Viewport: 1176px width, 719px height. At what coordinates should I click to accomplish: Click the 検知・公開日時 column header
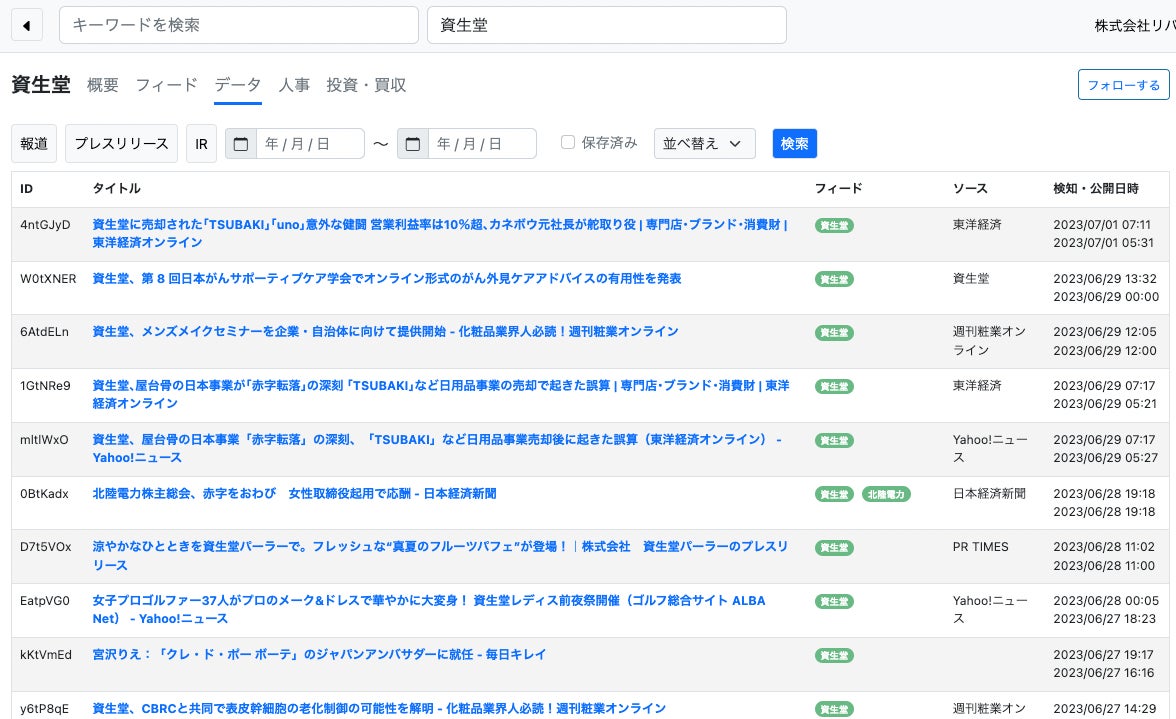click(x=1096, y=189)
